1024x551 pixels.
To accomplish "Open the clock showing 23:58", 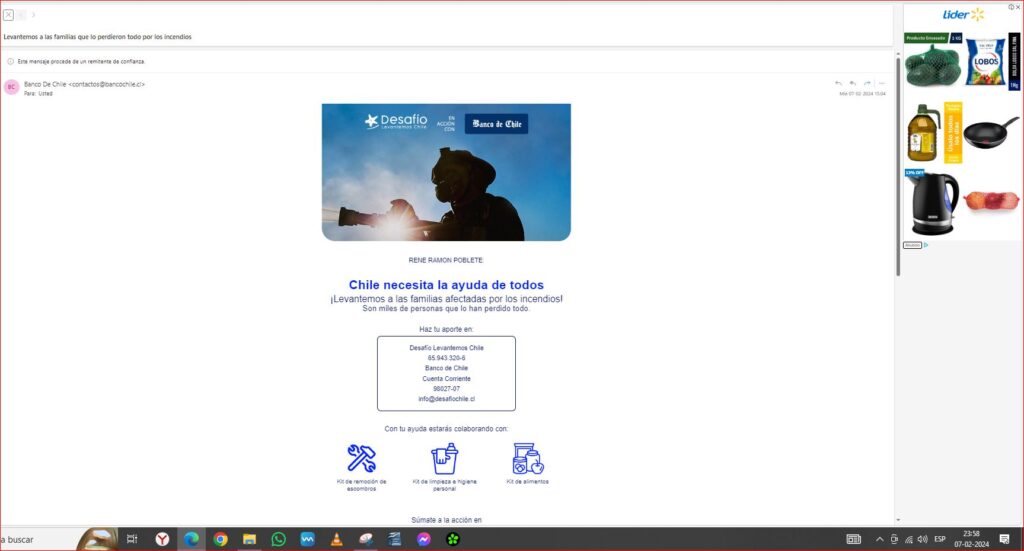I will click(x=972, y=539).
